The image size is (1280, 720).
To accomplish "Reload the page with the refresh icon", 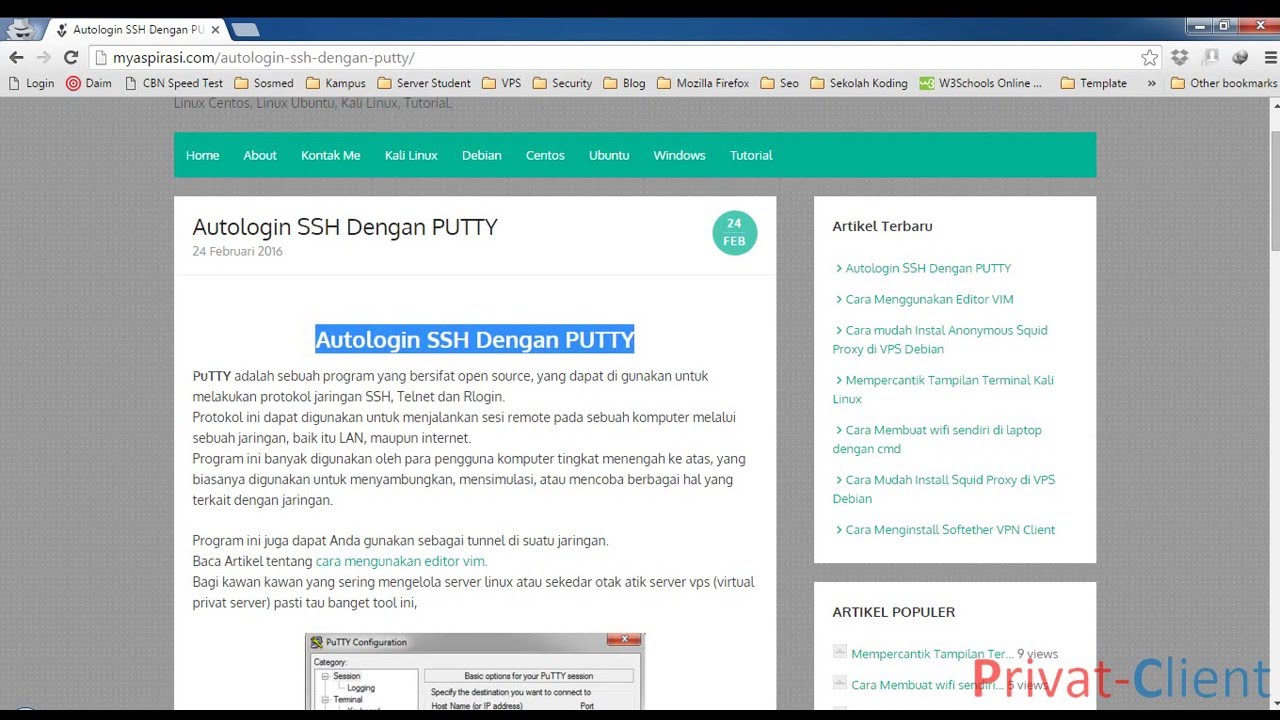I will coord(71,58).
